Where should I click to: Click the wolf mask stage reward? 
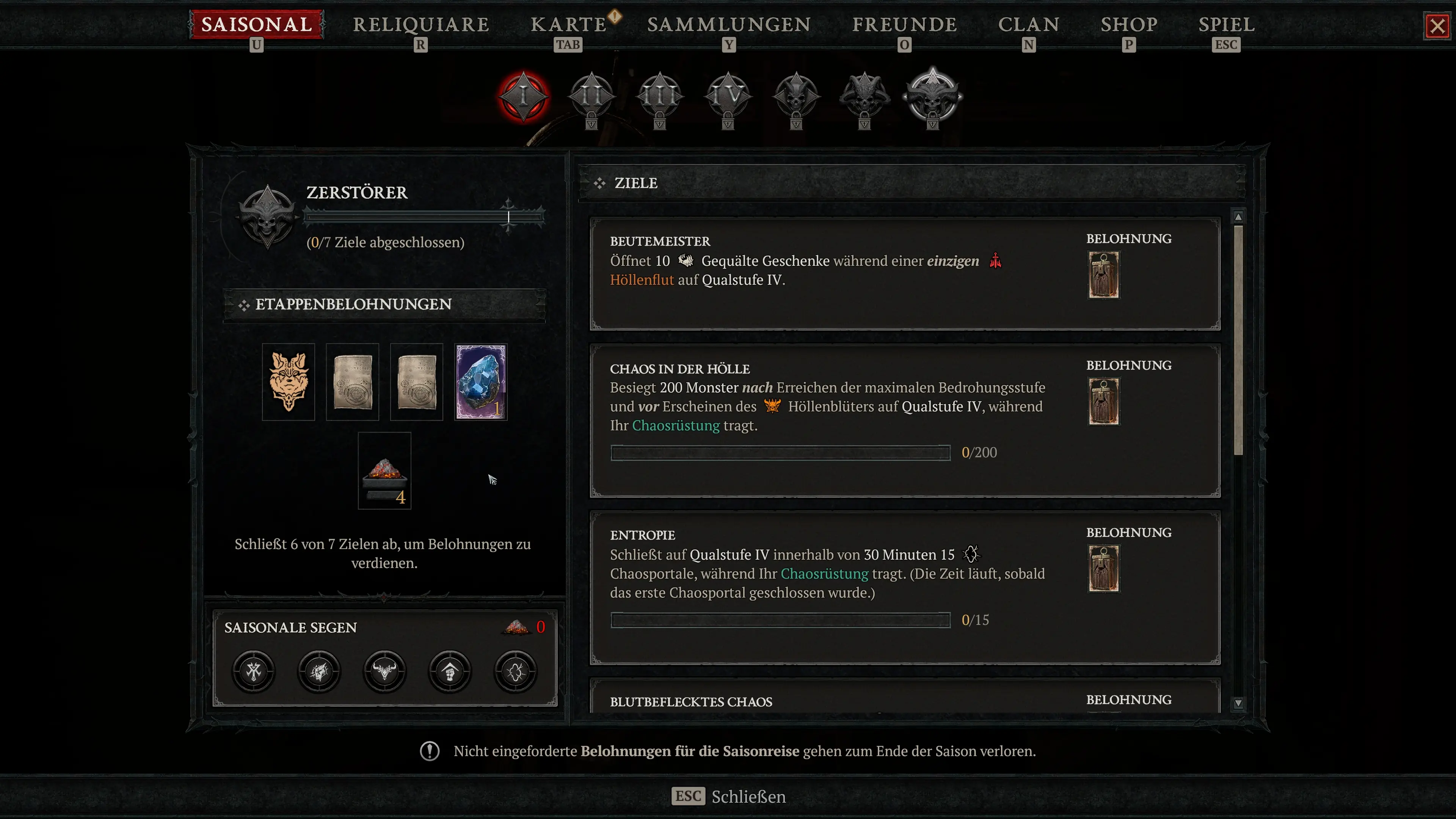pyautogui.click(x=288, y=382)
